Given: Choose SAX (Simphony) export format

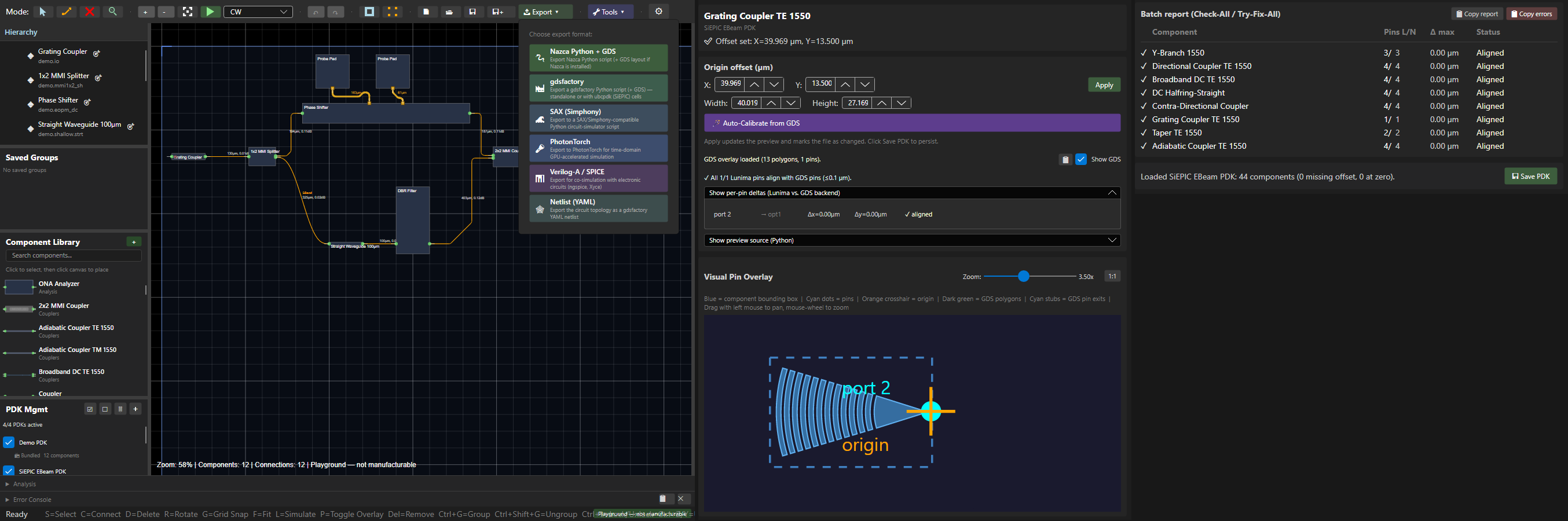Looking at the screenshot, I should (x=598, y=119).
